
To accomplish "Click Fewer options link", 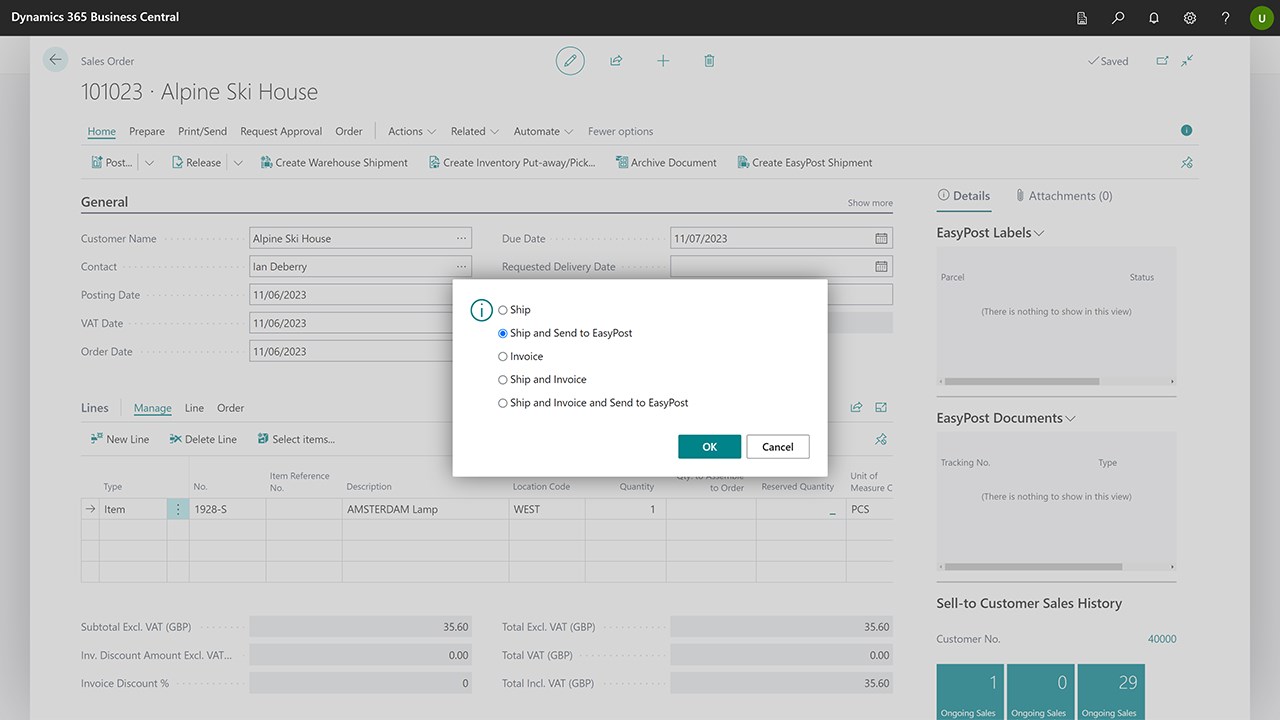I will click(x=620, y=131).
